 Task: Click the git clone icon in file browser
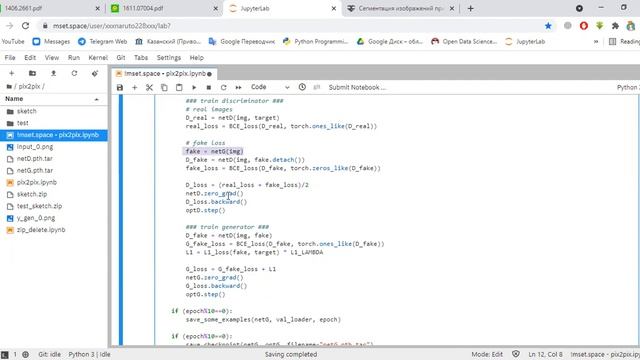(x=95, y=73)
